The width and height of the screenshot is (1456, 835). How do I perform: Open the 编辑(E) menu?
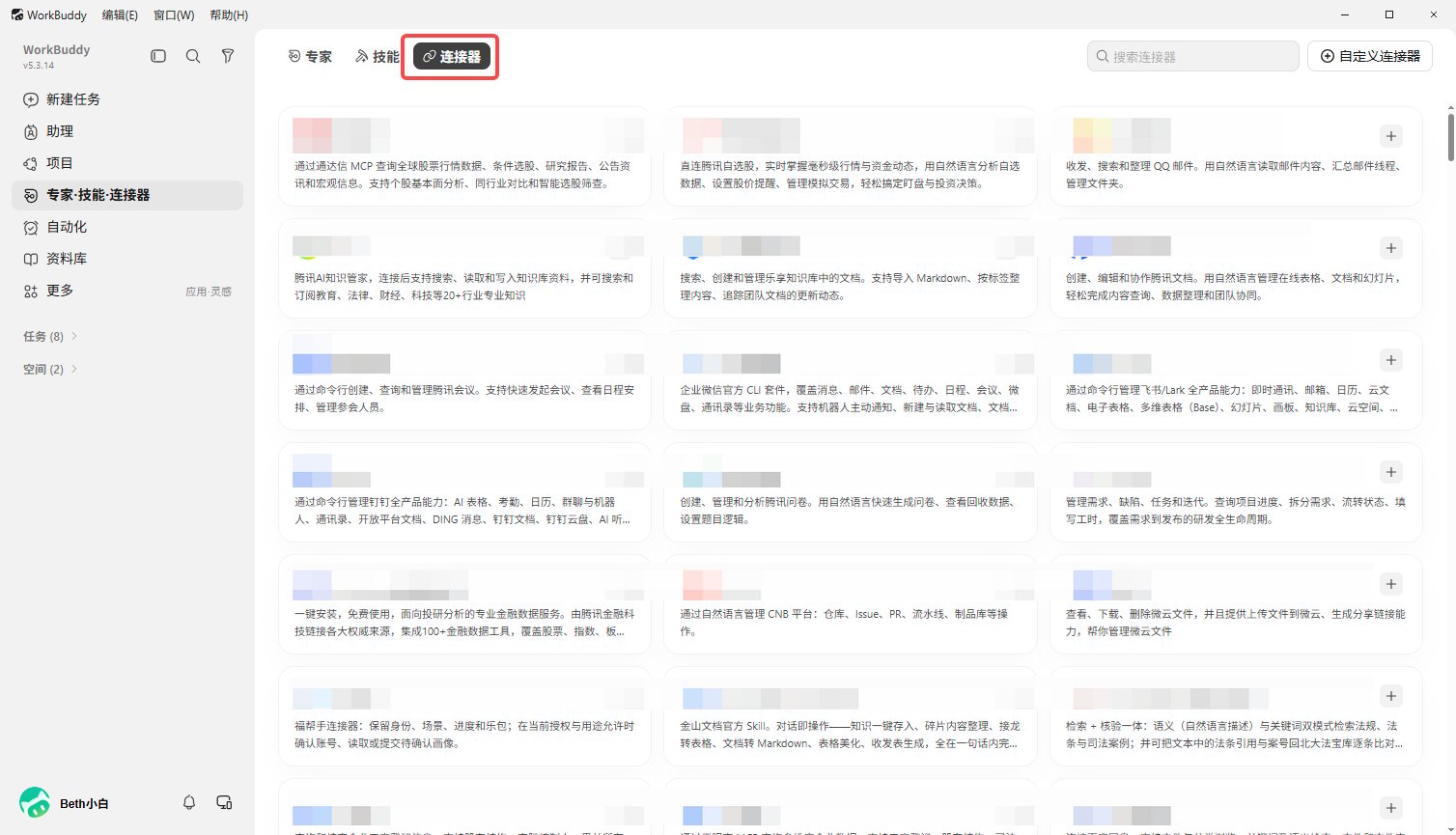coord(120,14)
